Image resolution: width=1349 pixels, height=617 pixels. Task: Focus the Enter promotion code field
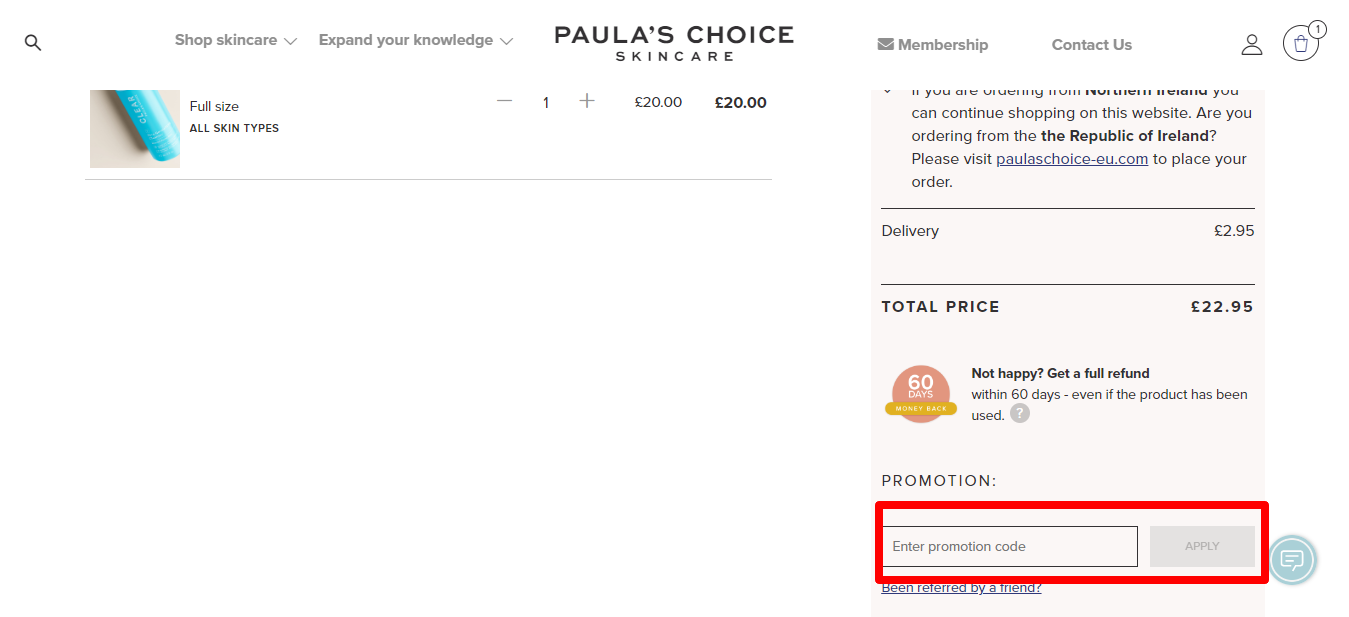coord(1010,546)
